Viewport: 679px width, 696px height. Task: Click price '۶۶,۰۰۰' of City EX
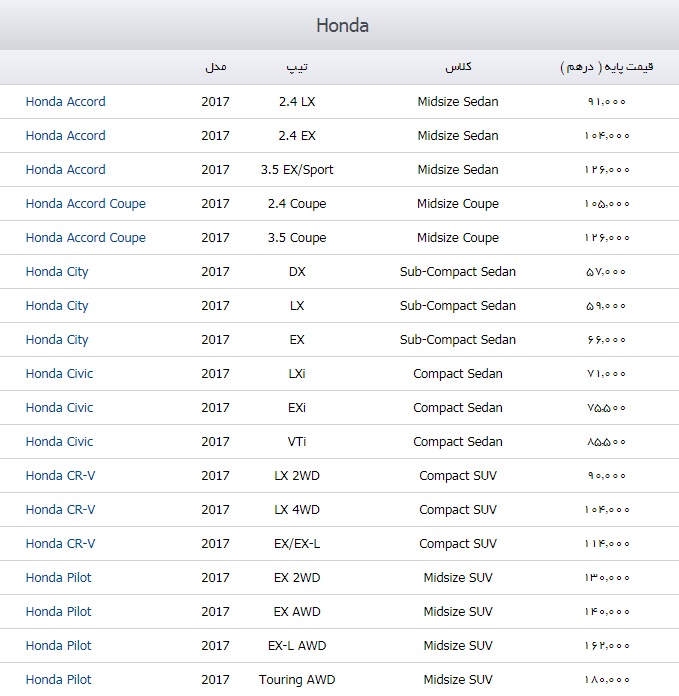click(x=606, y=340)
